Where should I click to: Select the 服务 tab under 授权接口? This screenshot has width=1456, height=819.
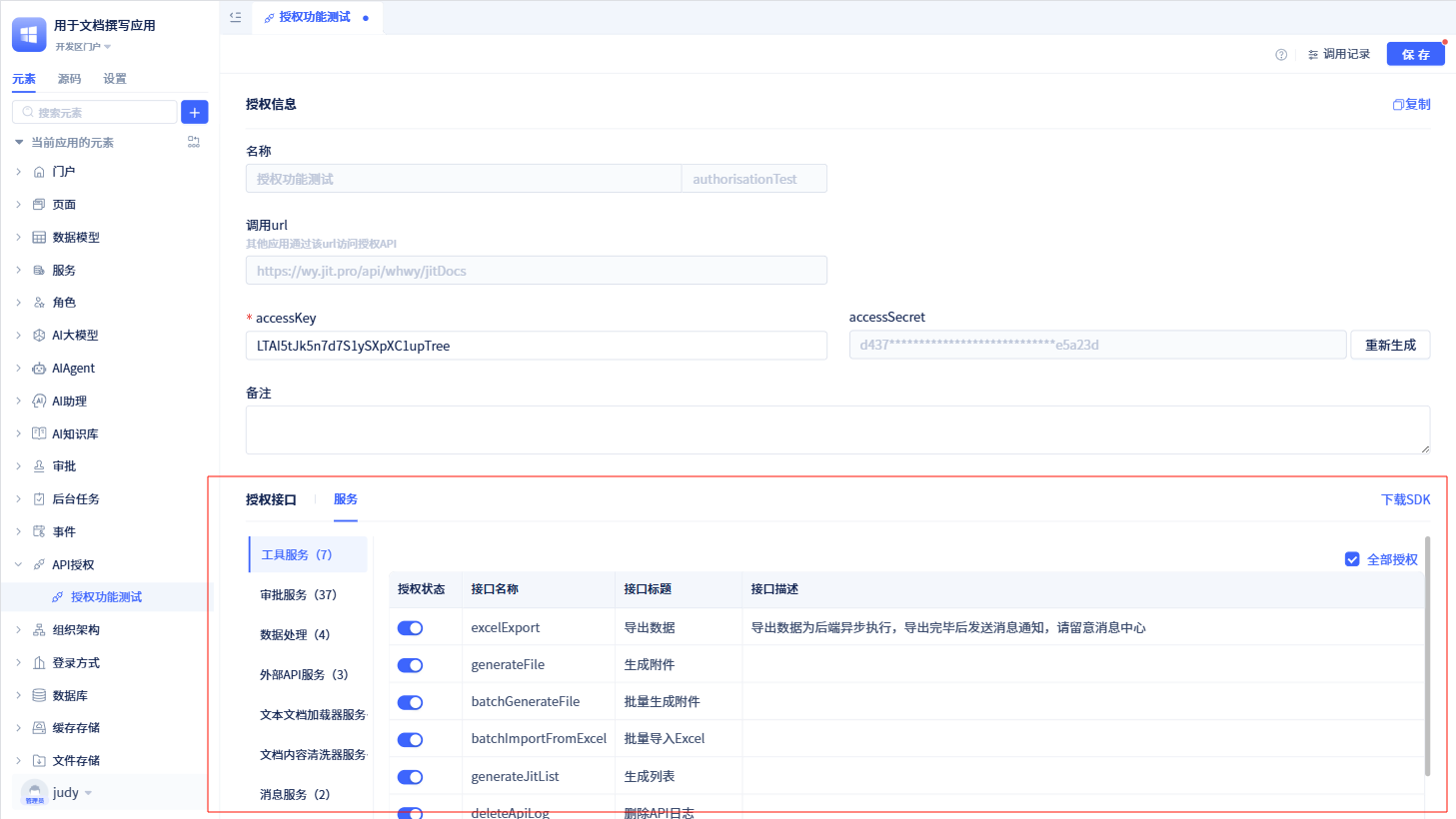pos(346,499)
